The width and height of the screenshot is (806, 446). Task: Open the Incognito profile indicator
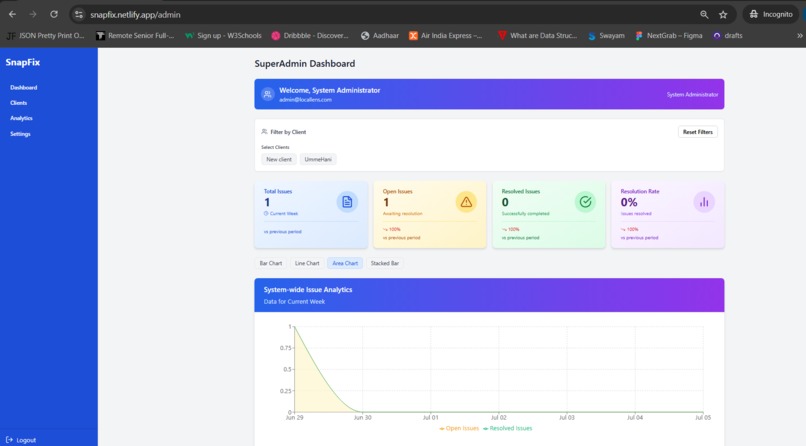pos(771,14)
